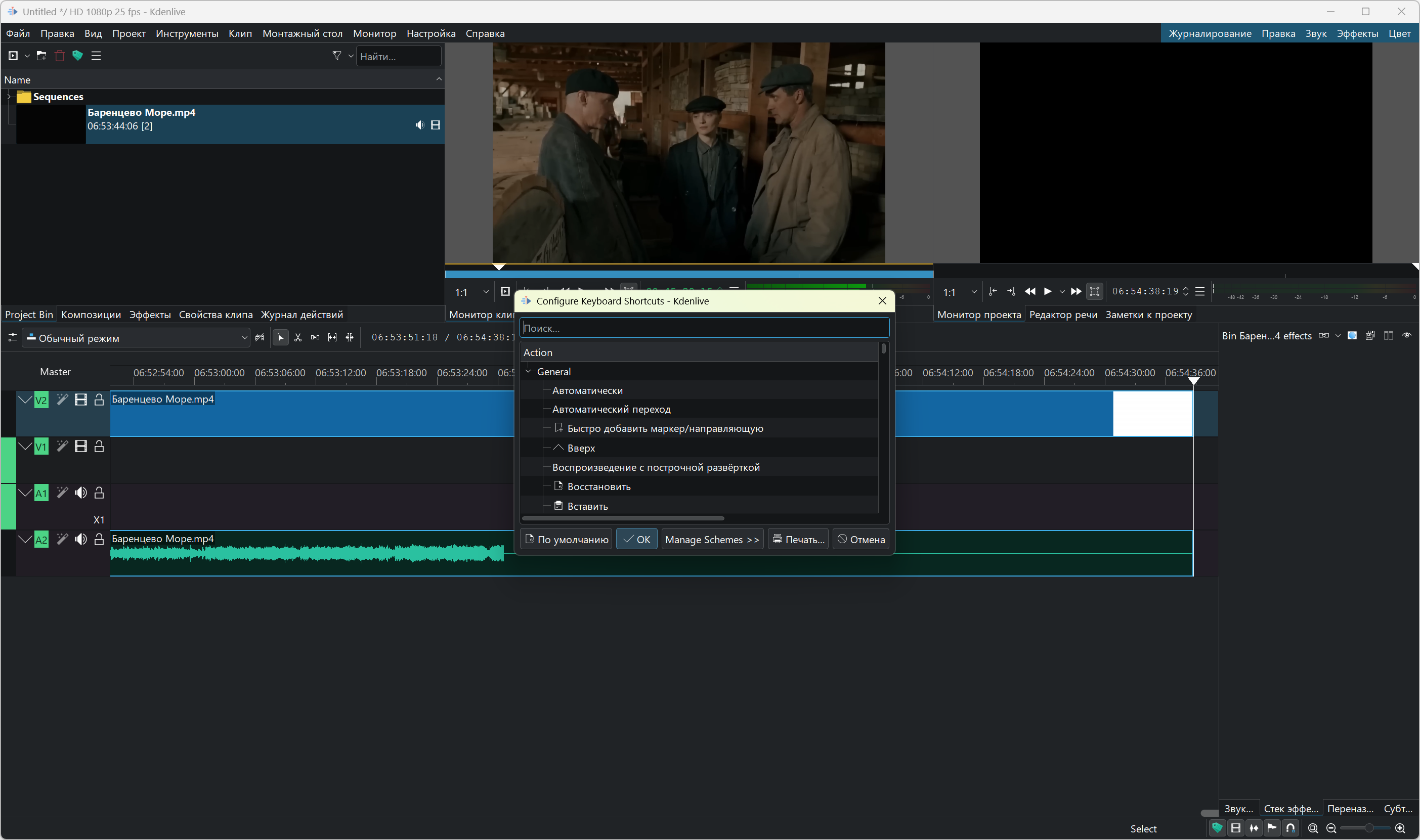Toggle video thumbnails filmstrip in status bar

pos(1236,828)
